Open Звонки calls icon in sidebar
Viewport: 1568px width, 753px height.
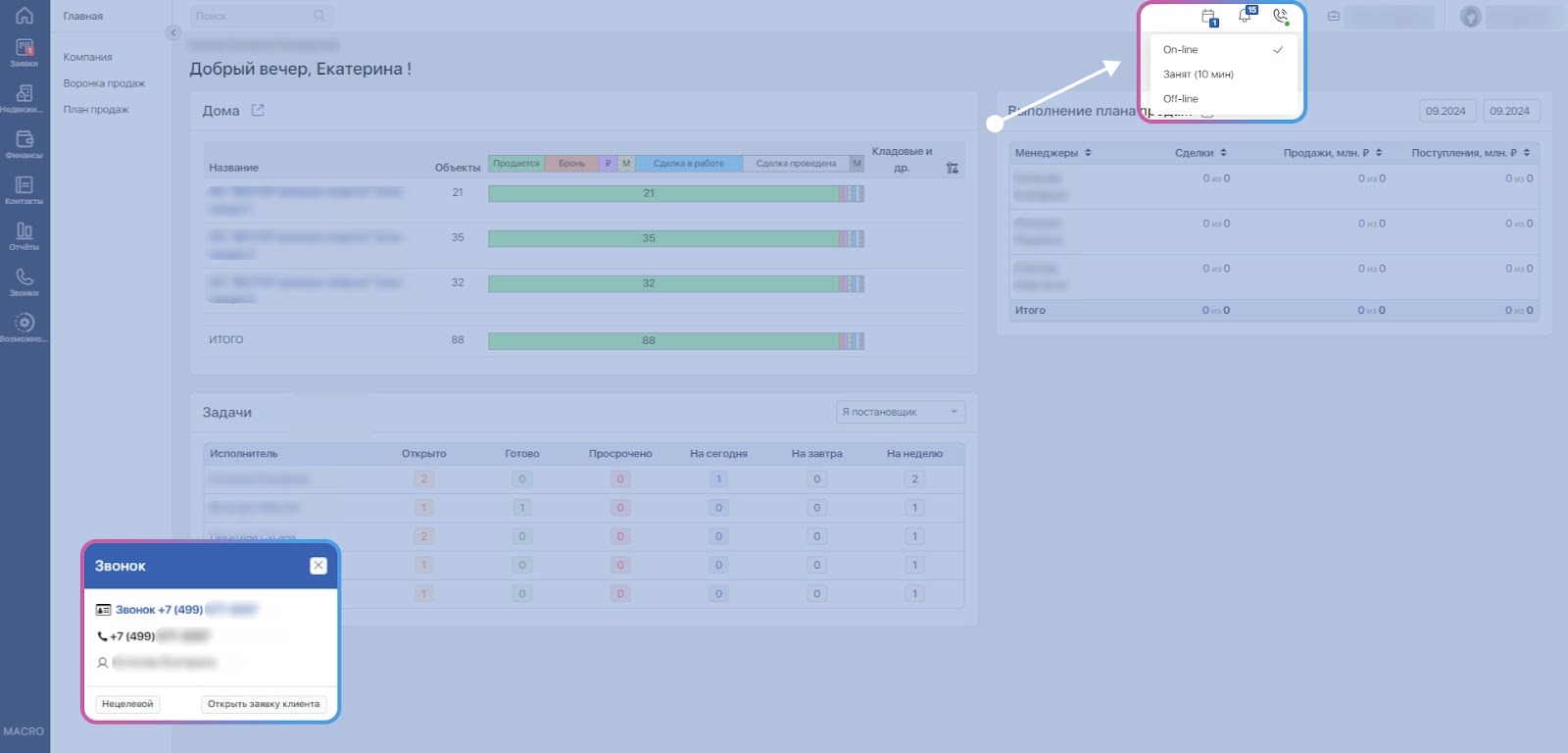[x=24, y=282]
